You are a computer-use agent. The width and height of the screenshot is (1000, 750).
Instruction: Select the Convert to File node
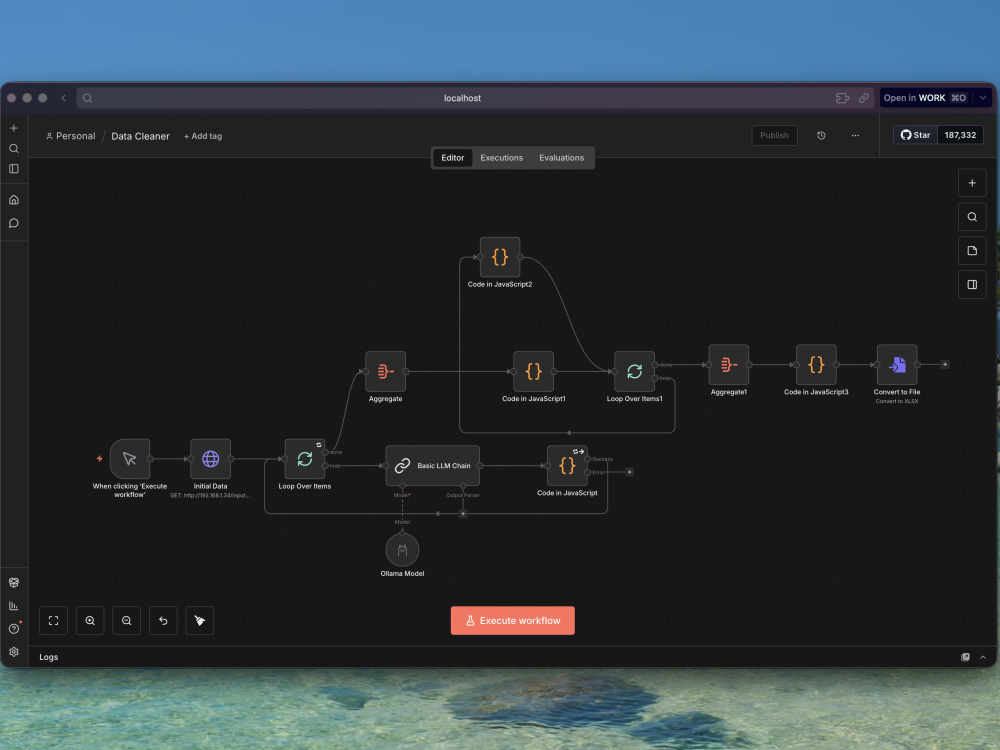897,365
